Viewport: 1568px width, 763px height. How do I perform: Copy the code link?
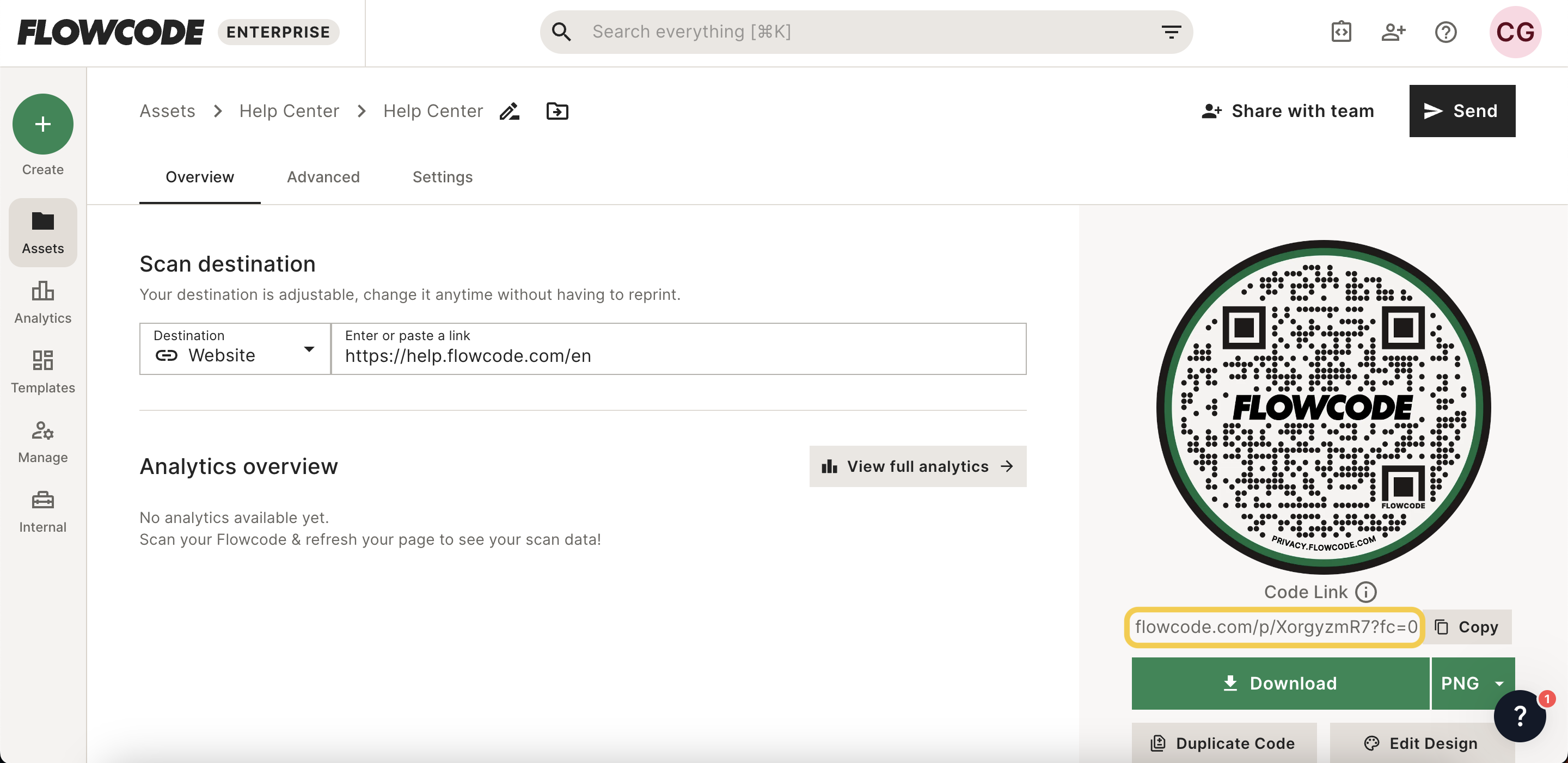pyautogui.click(x=1467, y=627)
